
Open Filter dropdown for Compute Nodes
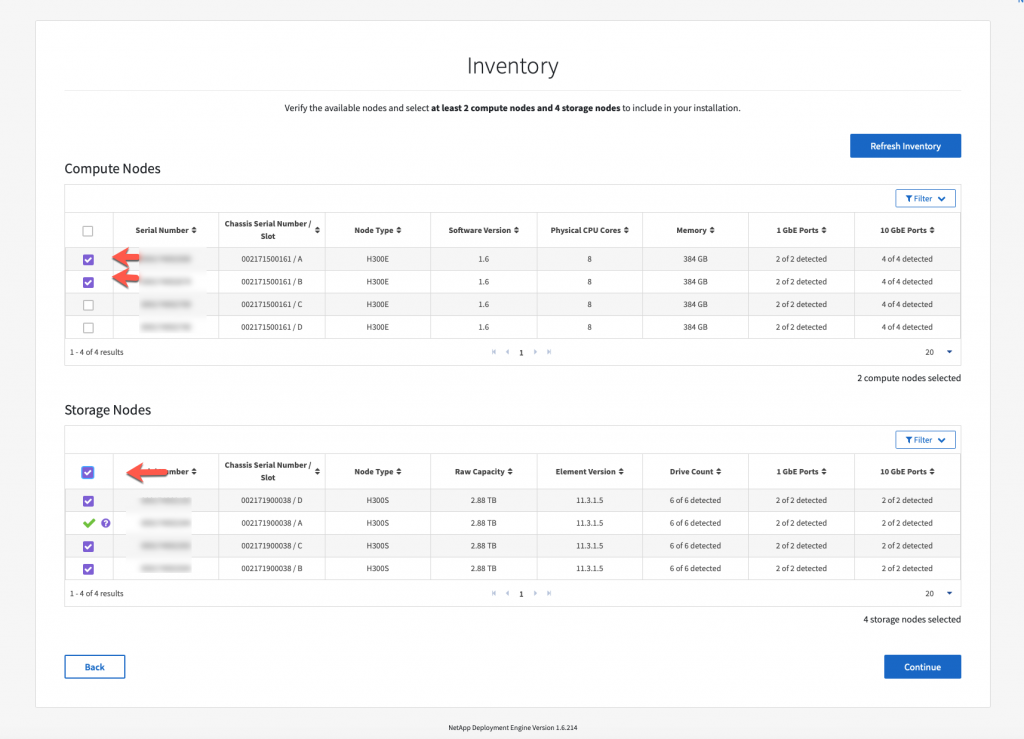click(925, 198)
